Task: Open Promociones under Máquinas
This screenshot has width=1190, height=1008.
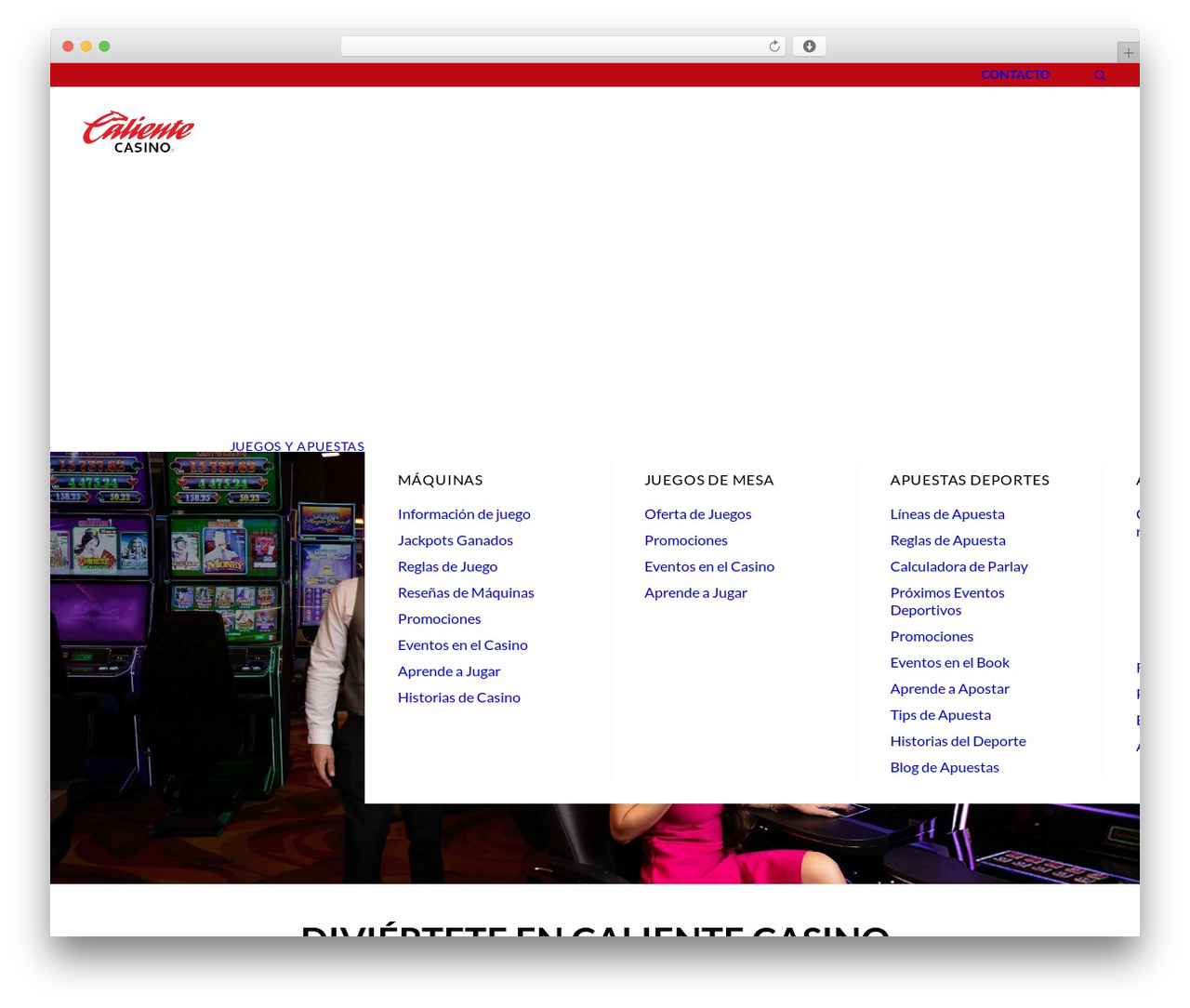Action: coord(440,618)
